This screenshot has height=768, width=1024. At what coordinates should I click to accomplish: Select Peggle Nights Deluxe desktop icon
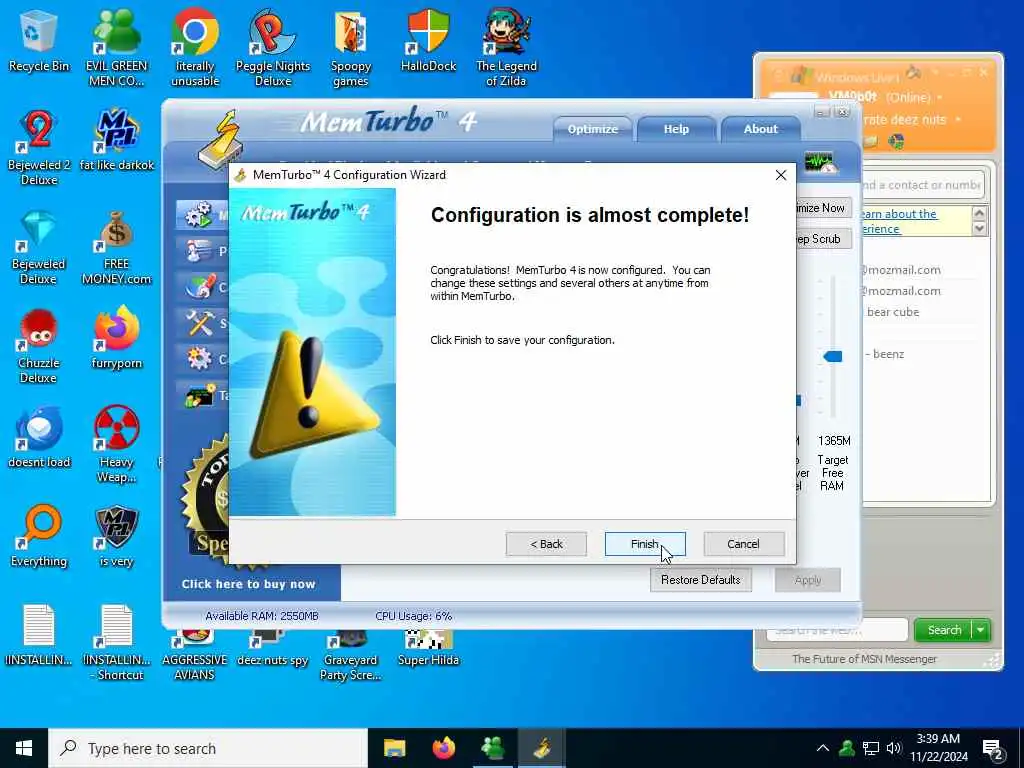273,47
